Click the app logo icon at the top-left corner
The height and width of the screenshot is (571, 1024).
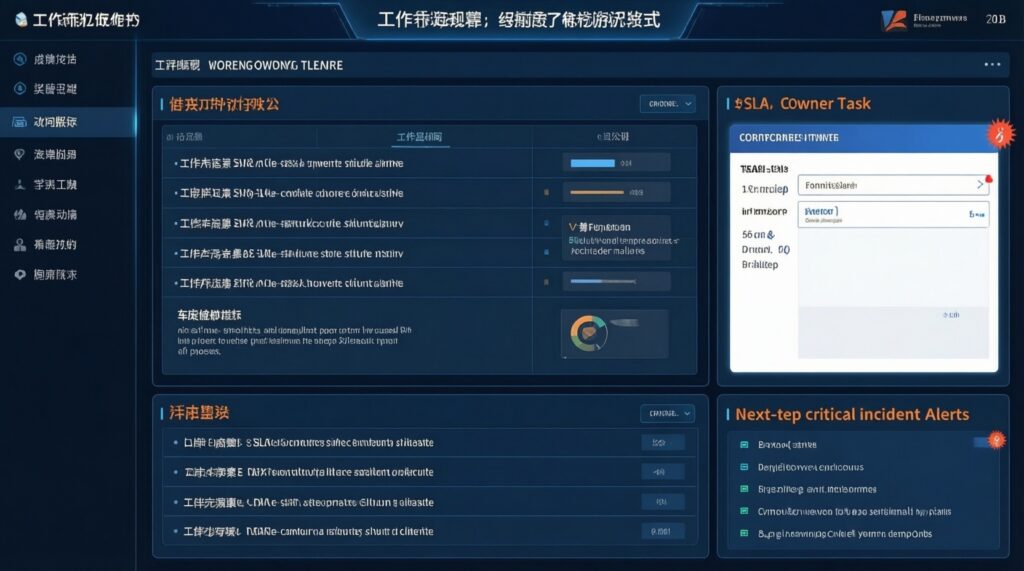[x=21, y=20]
